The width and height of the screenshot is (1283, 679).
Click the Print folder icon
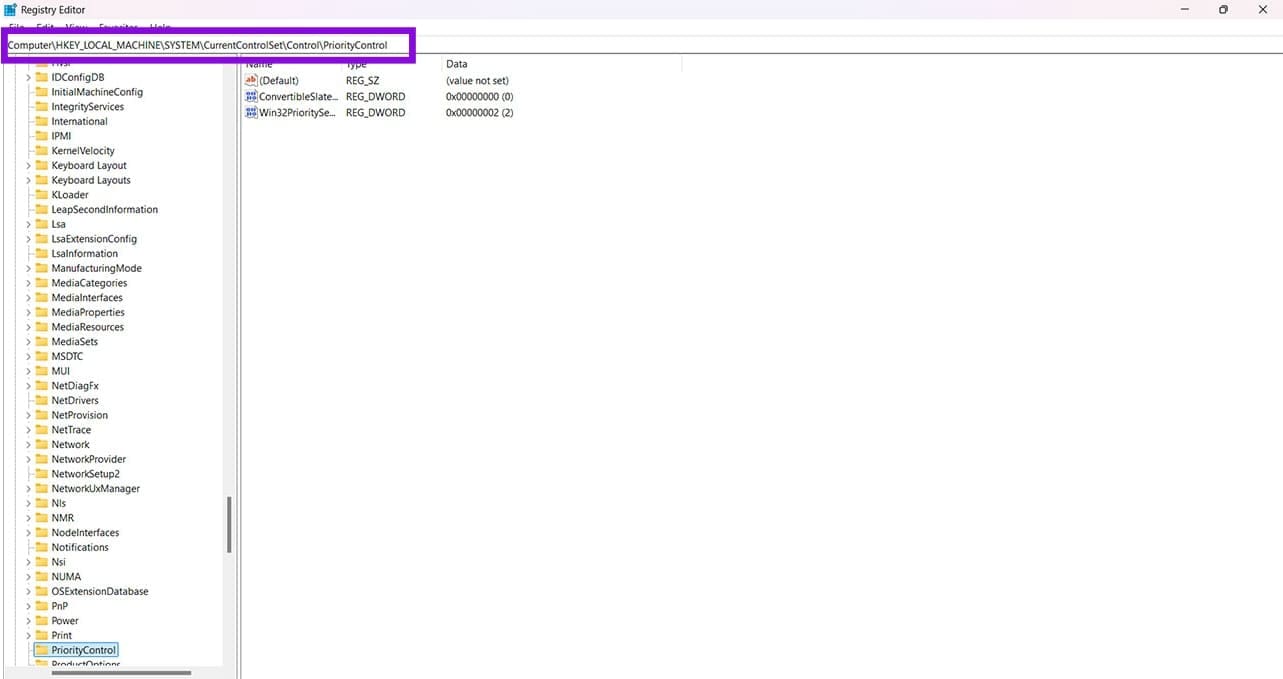coord(42,635)
